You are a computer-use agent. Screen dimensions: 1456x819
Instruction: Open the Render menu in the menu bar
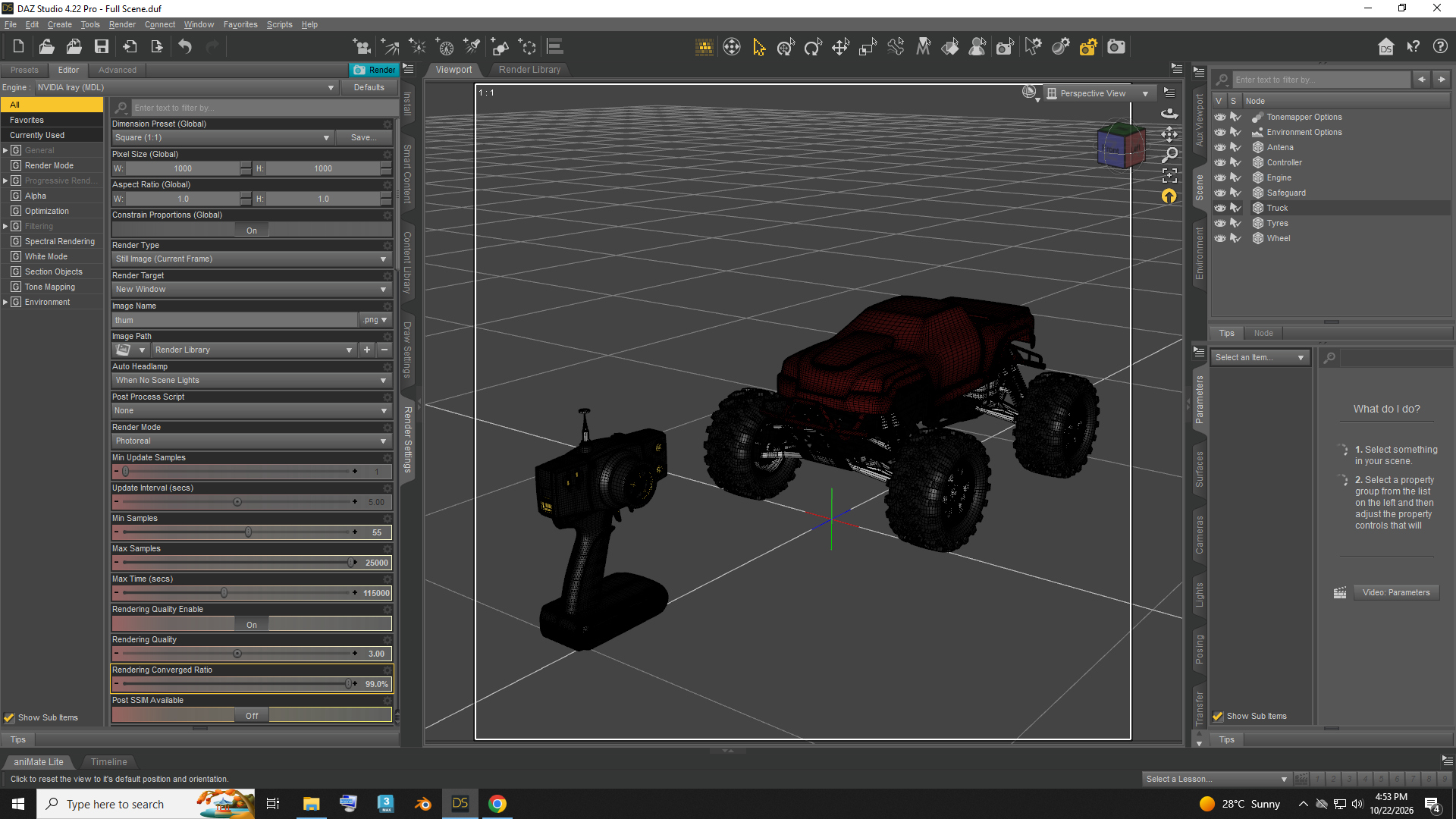coord(122,24)
